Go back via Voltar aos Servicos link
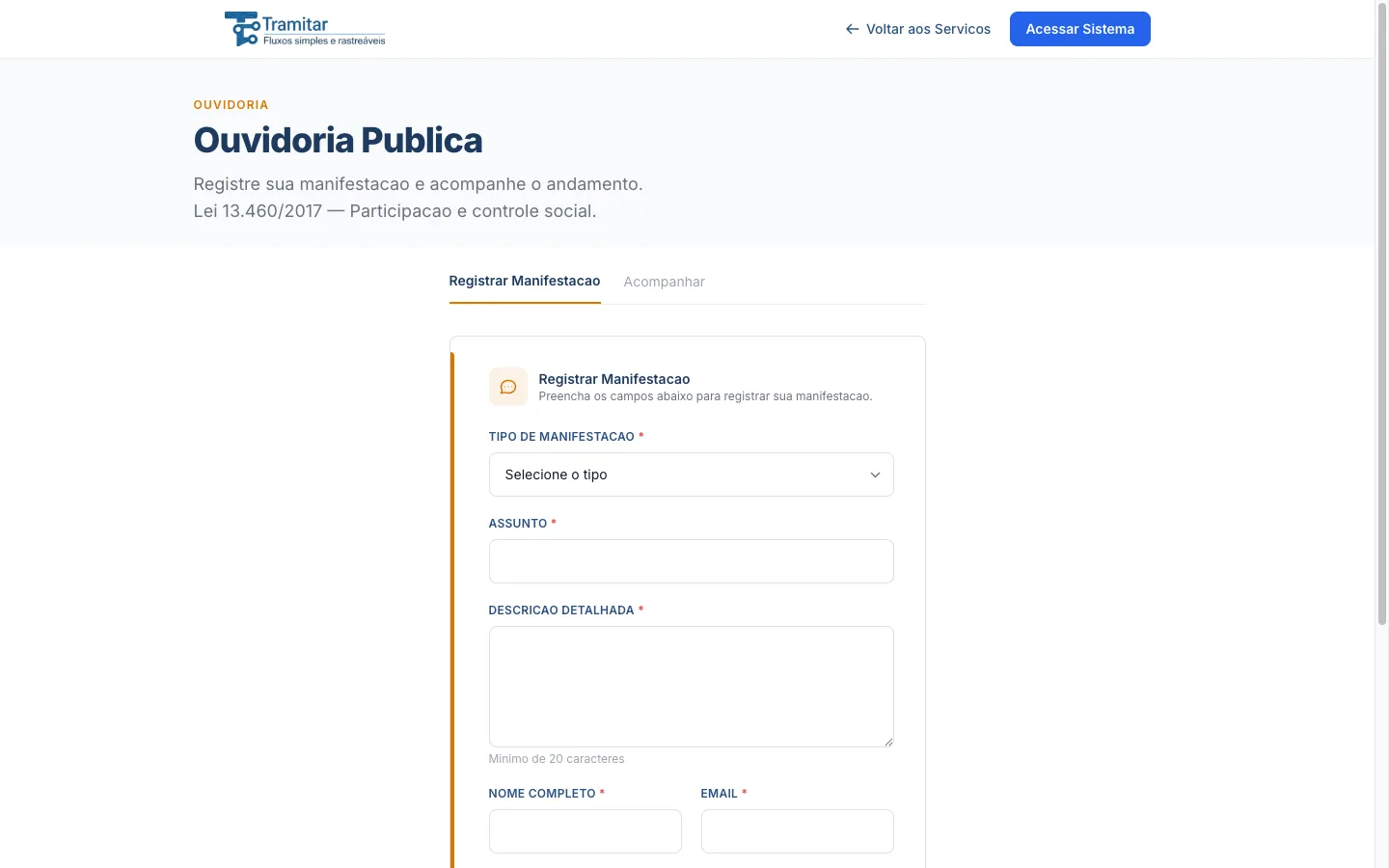Viewport: 1389px width, 868px height. (918, 29)
